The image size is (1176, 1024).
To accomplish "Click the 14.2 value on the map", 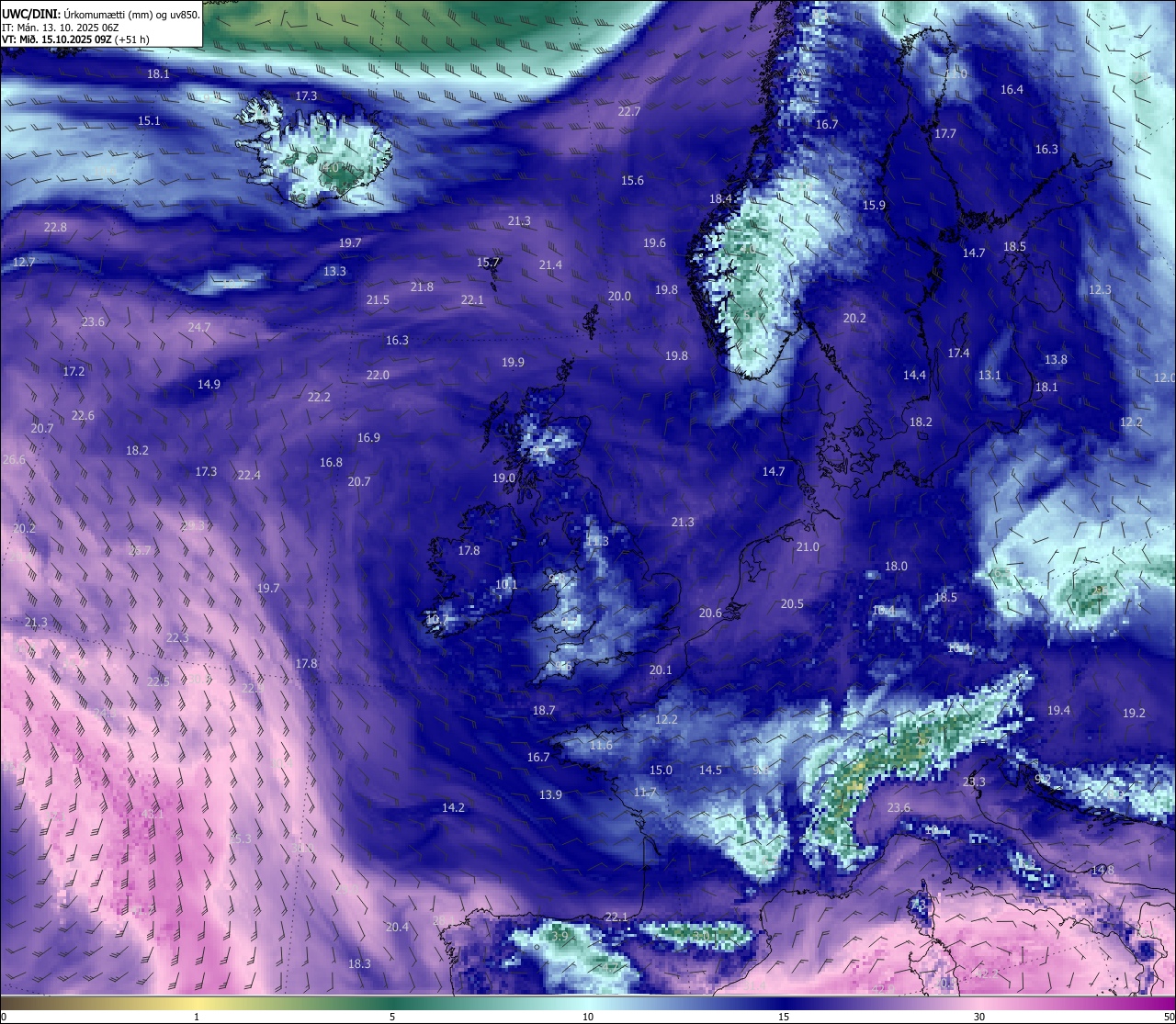I will 453,808.
